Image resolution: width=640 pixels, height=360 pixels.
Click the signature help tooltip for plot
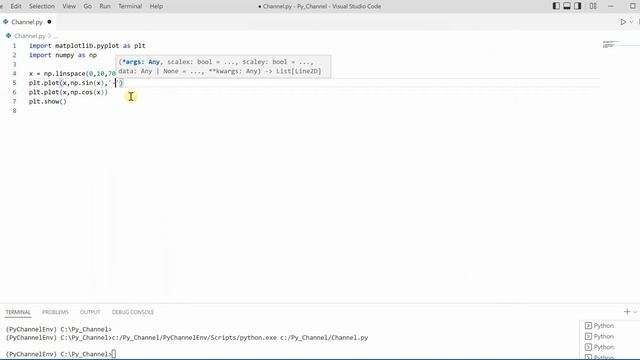(223, 67)
